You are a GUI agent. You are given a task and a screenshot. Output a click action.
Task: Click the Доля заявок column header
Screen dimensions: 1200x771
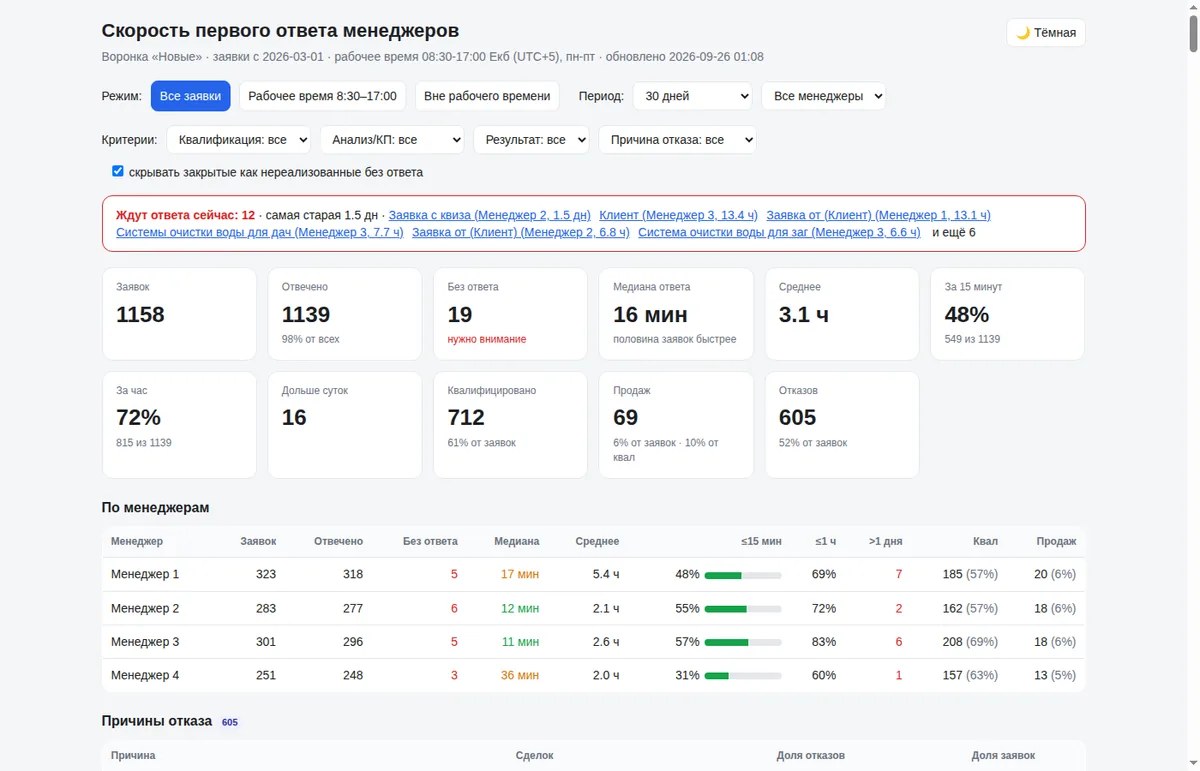coord(1003,755)
